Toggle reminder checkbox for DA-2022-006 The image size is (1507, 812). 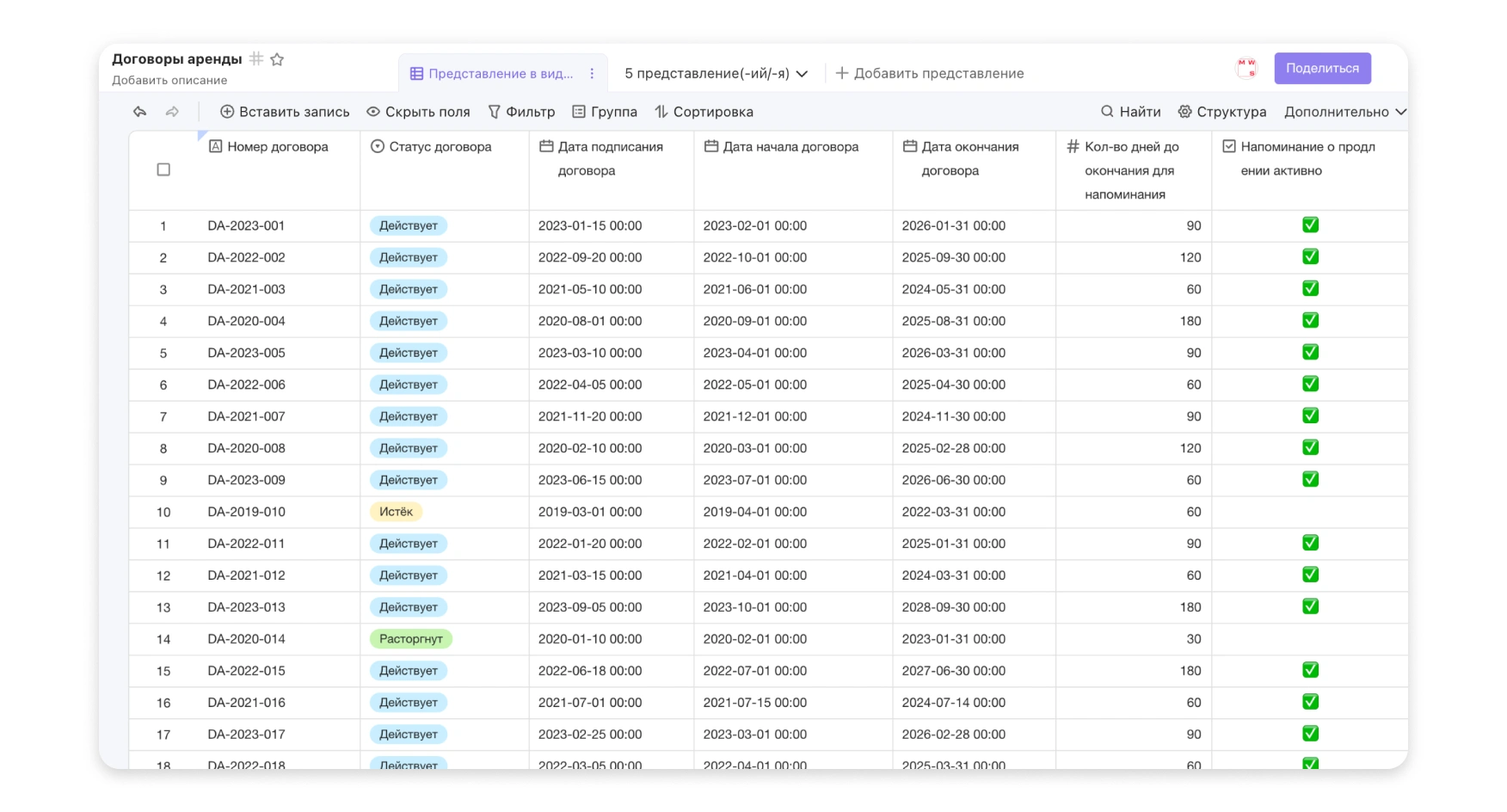1310,384
